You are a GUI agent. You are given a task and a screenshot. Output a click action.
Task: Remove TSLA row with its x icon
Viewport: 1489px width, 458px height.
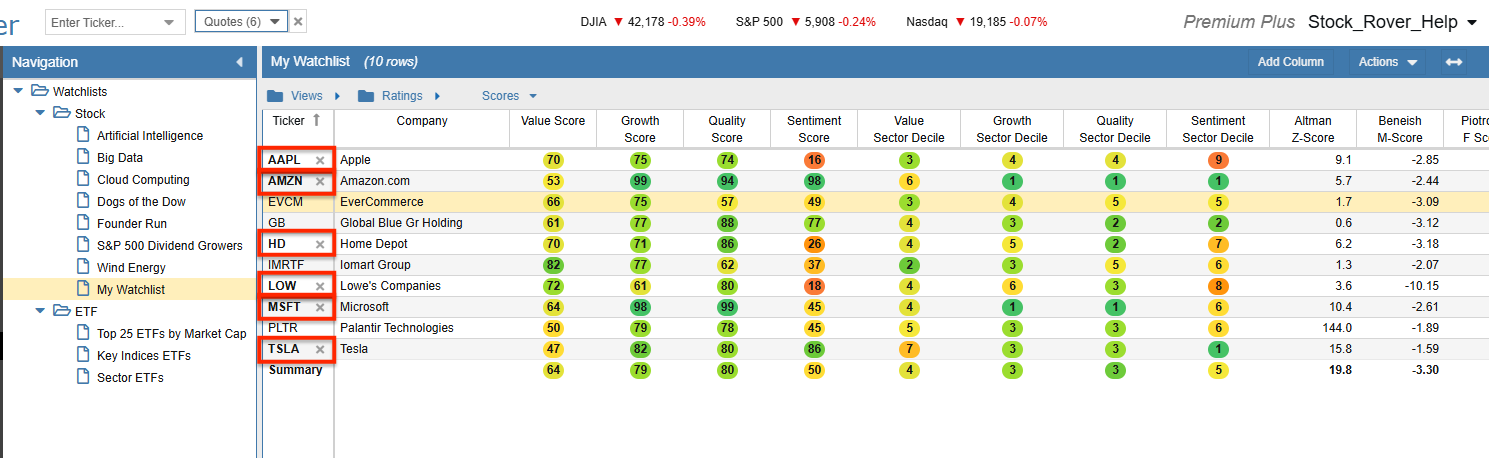[x=320, y=350]
